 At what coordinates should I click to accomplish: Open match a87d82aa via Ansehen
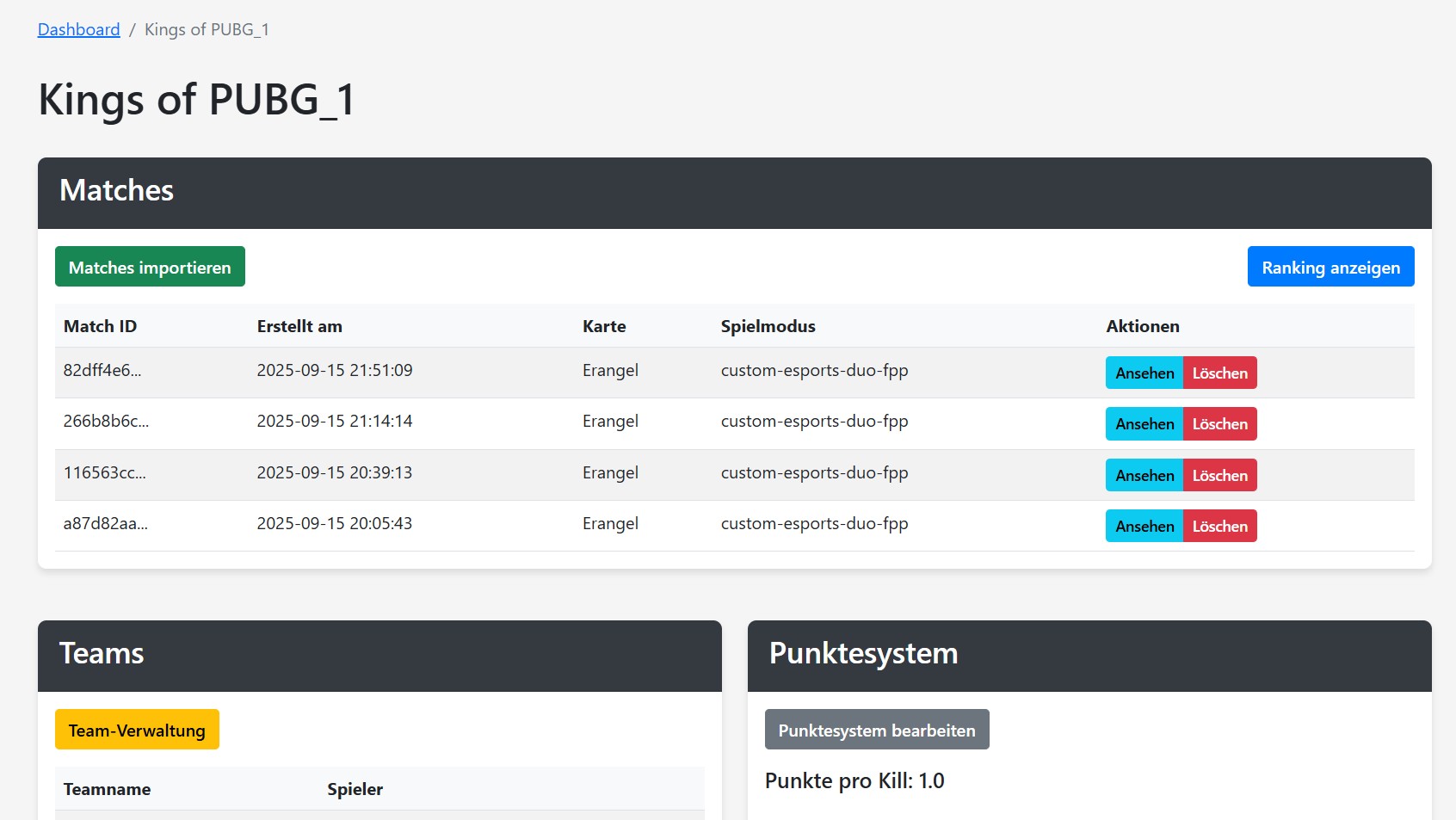(1144, 526)
